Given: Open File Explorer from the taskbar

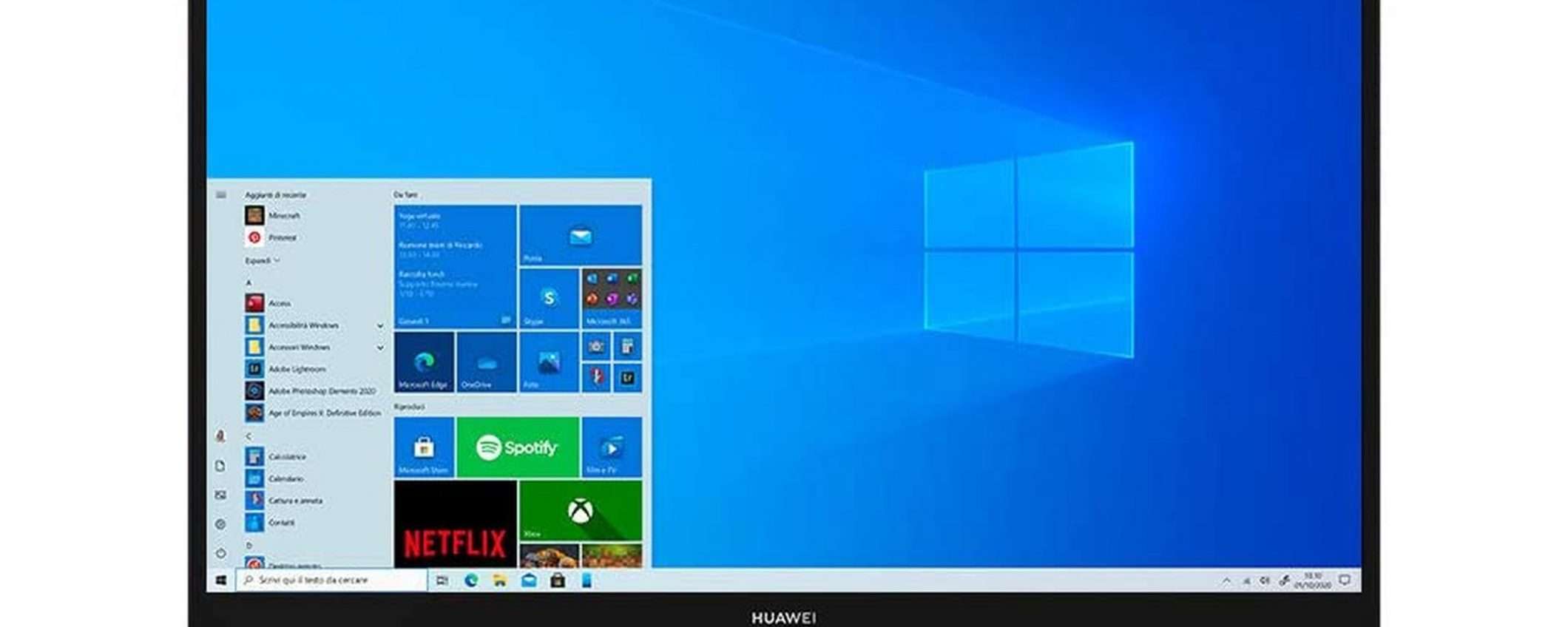Looking at the screenshot, I should click(500, 580).
